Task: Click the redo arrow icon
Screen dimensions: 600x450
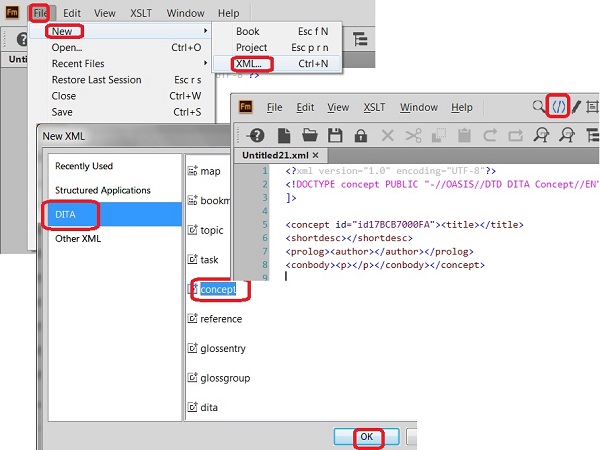Action: (515, 135)
